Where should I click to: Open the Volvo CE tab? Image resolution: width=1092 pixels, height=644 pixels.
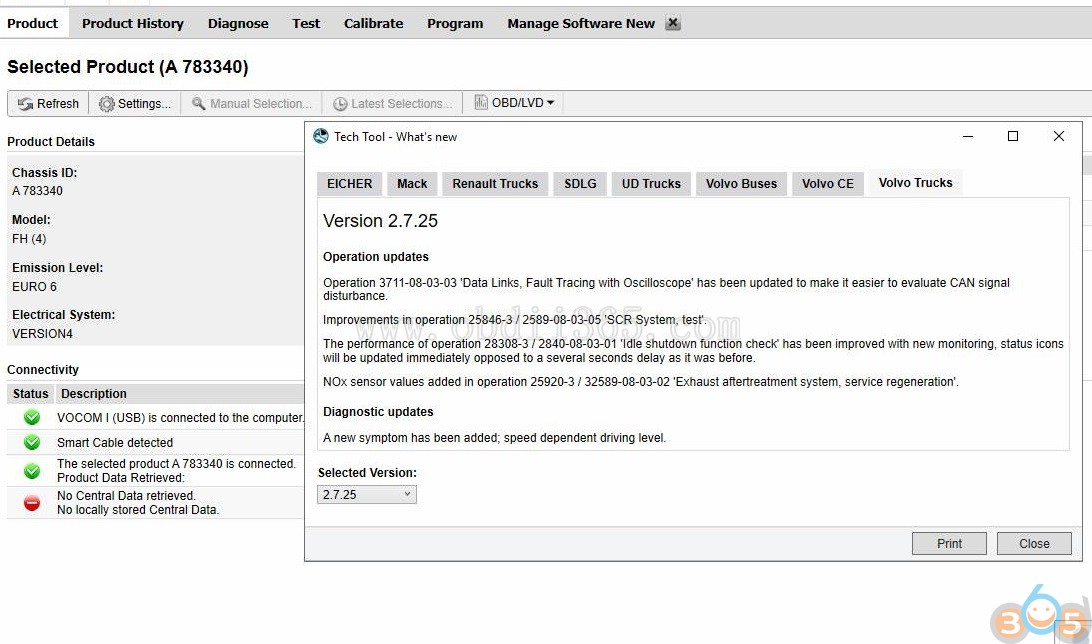827,184
